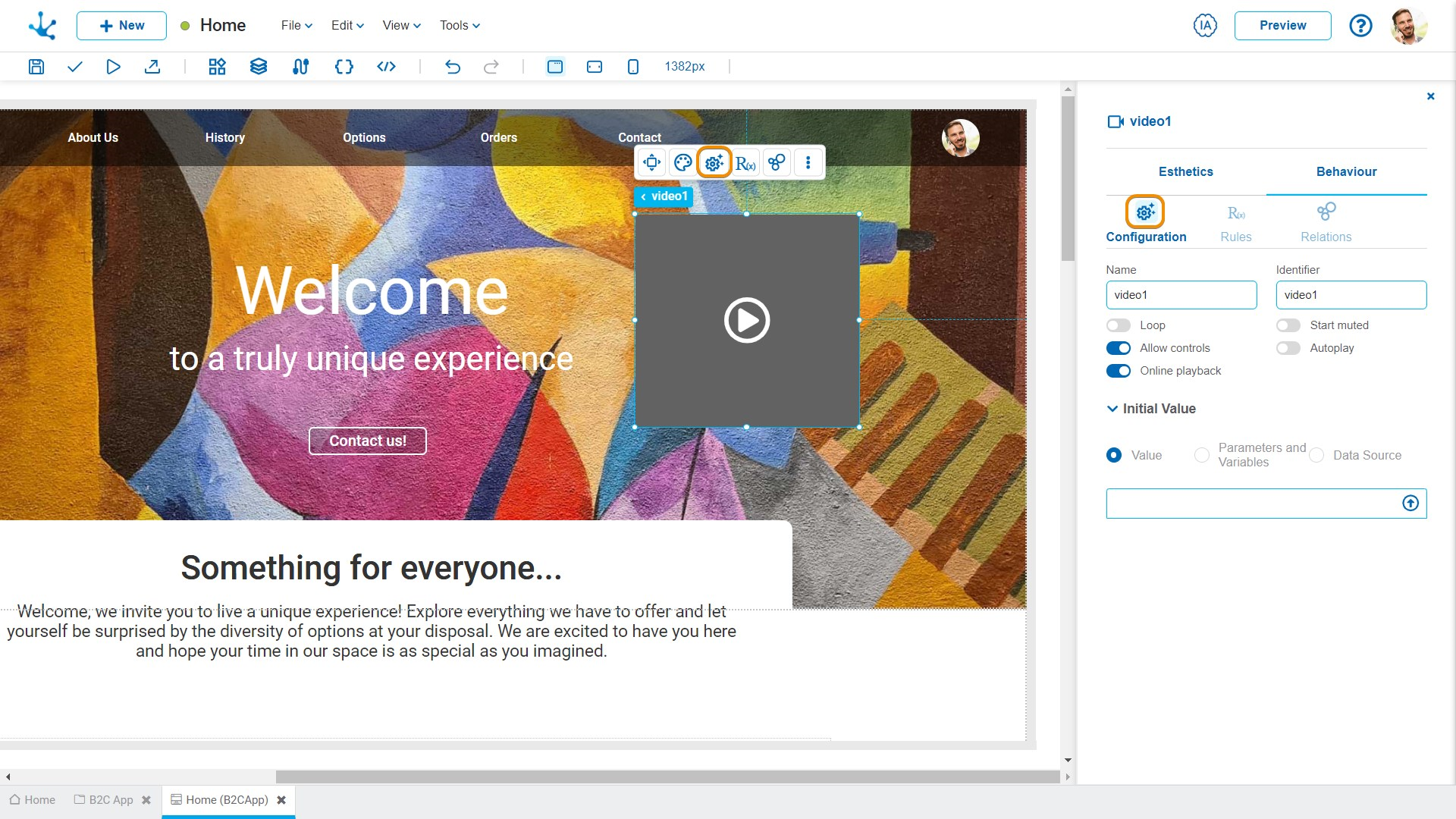Image resolution: width=1456 pixels, height=819 pixels.
Task: Click the IA assistant icon
Action: (x=1205, y=26)
